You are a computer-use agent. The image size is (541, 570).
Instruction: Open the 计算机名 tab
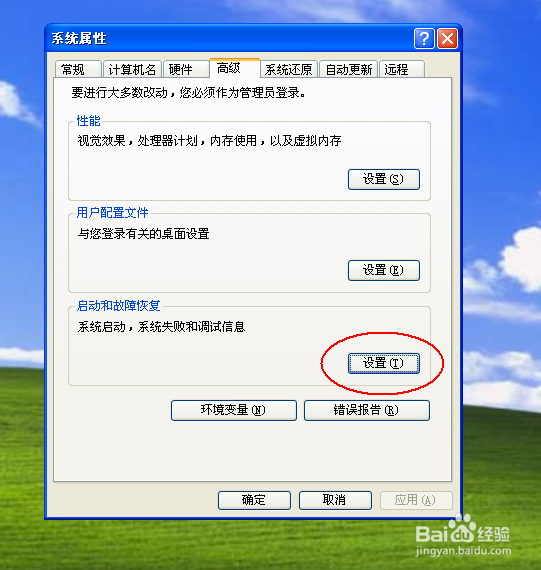[x=132, y=69]
